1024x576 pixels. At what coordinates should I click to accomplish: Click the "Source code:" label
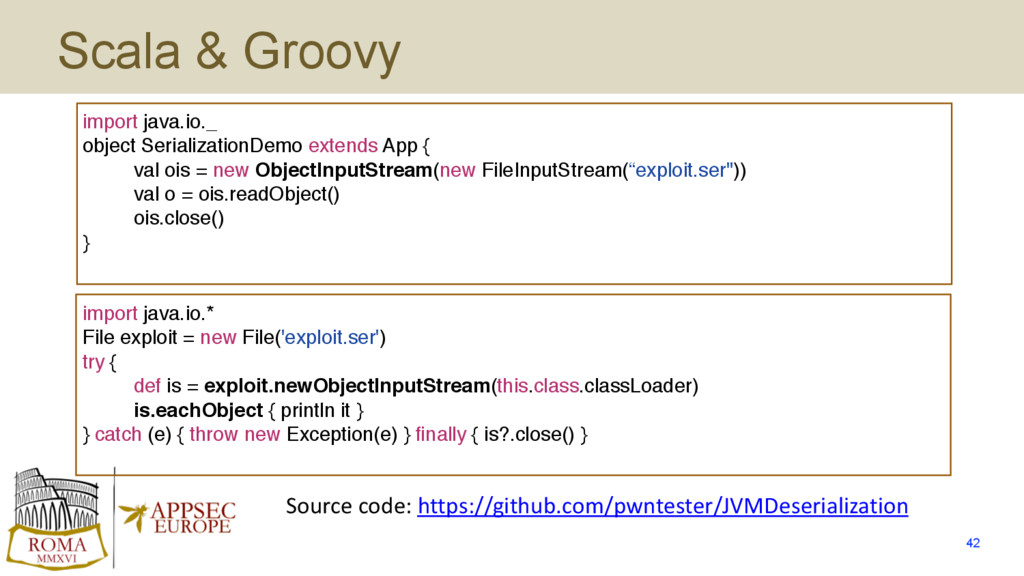(349, 506)
